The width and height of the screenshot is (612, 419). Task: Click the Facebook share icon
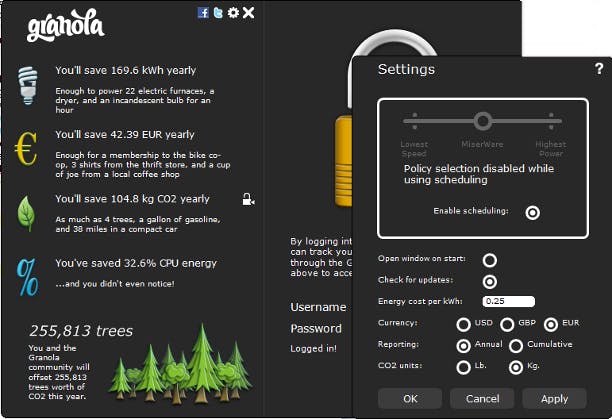pos(203,13)
